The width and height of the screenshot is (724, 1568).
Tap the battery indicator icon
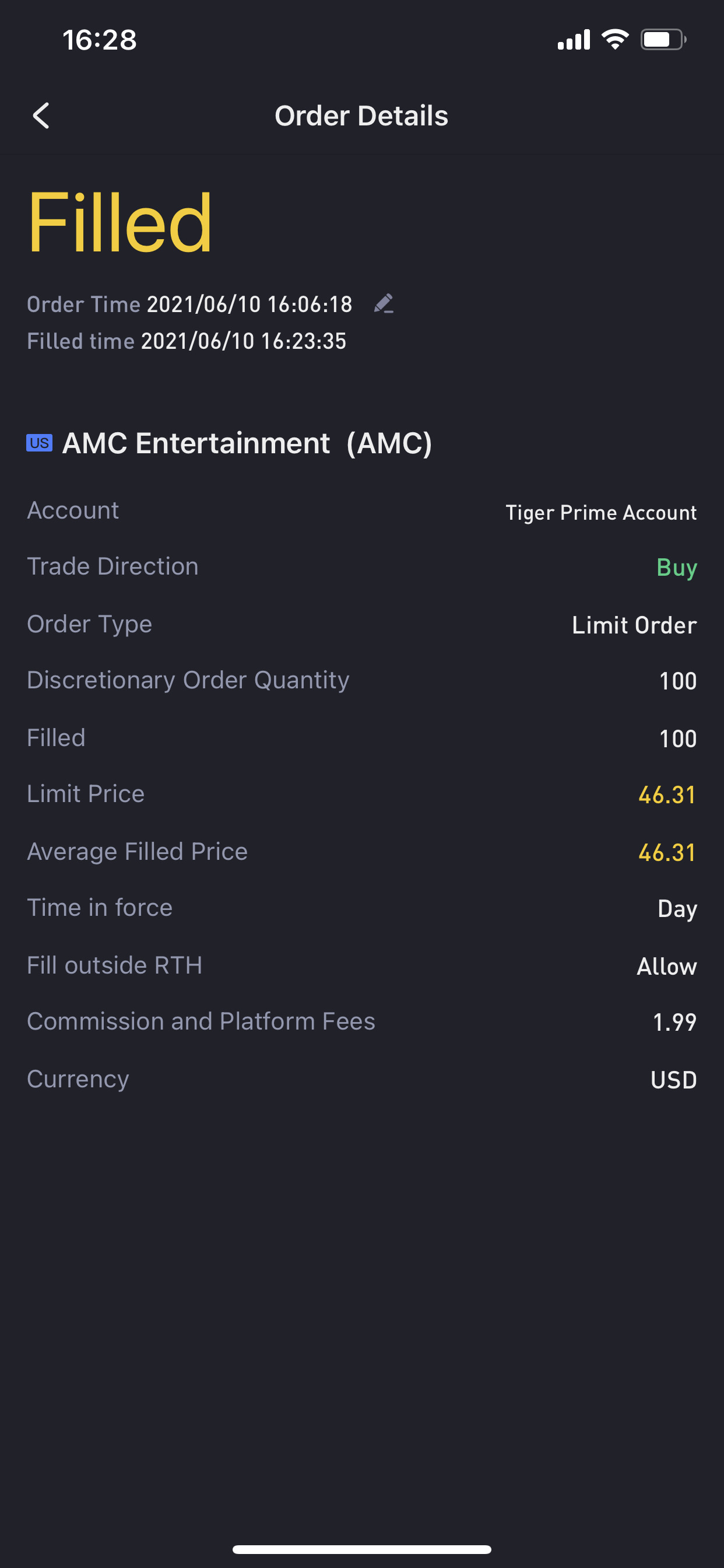(x=663, y=40)
